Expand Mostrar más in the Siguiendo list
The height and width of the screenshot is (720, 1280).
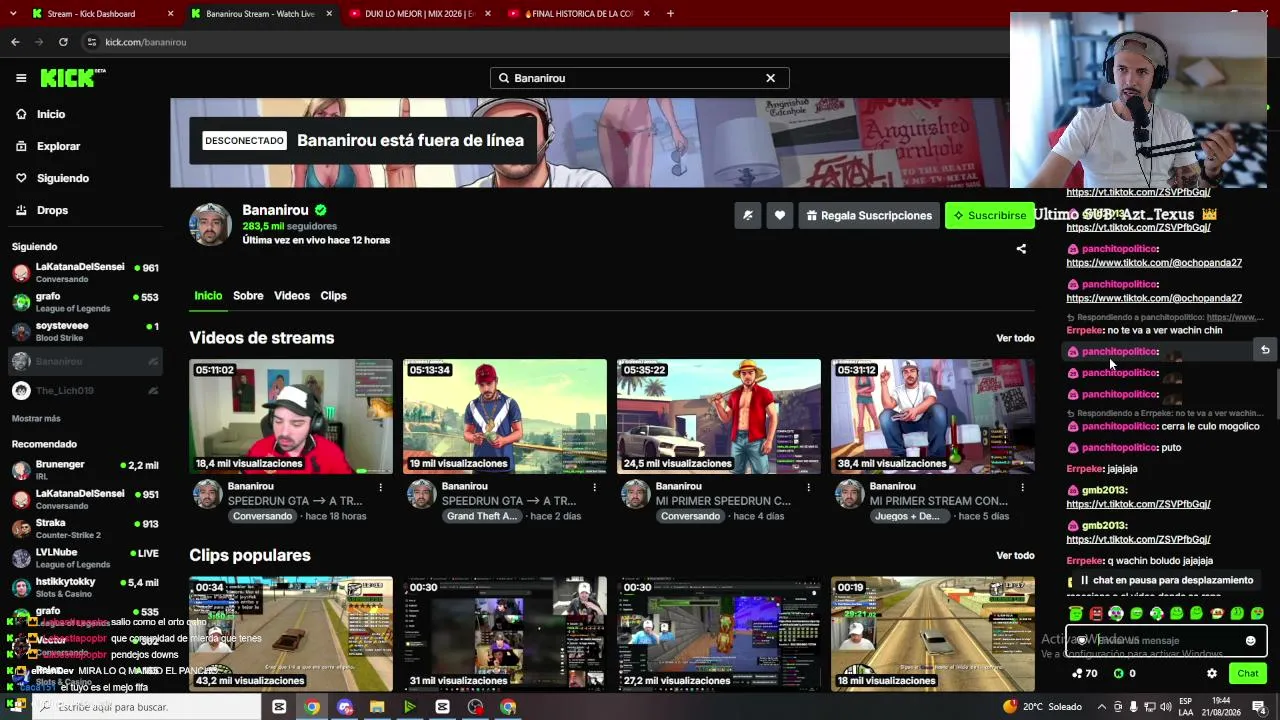36,418
